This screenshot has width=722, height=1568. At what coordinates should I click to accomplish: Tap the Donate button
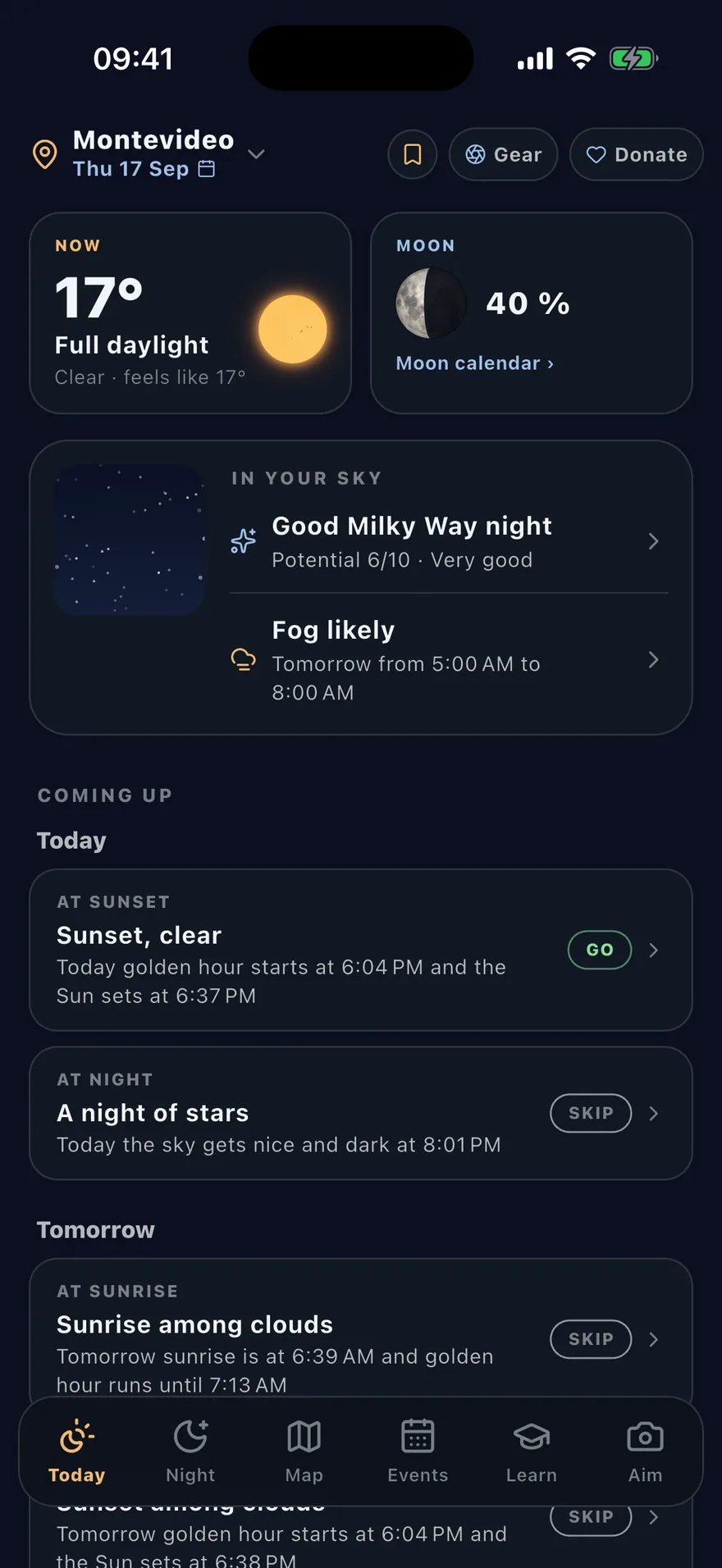(x=637, y=154)
